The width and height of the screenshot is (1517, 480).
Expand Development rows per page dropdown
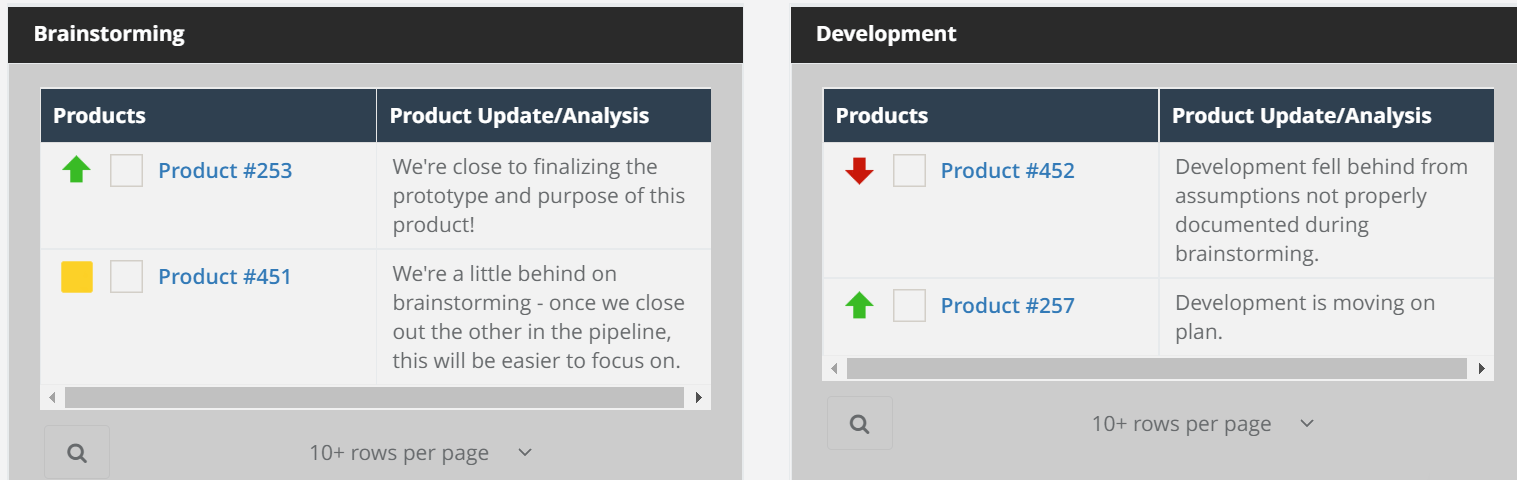[x=1307, y=424]
